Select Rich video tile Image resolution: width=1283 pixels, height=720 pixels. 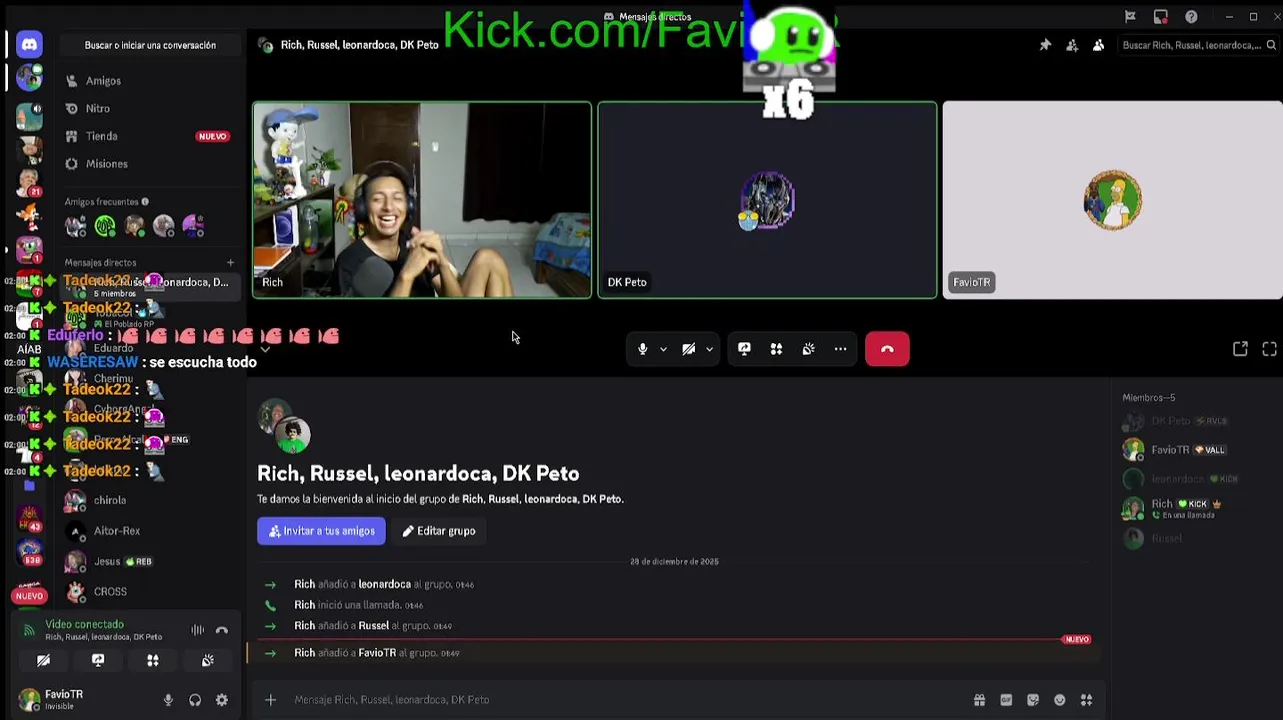tap(422, 200)
